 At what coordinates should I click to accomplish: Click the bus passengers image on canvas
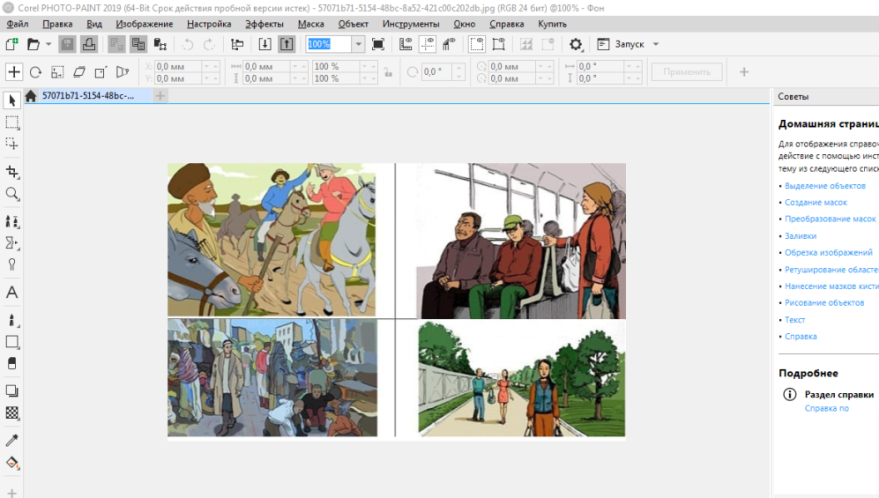tap(520, 241)
